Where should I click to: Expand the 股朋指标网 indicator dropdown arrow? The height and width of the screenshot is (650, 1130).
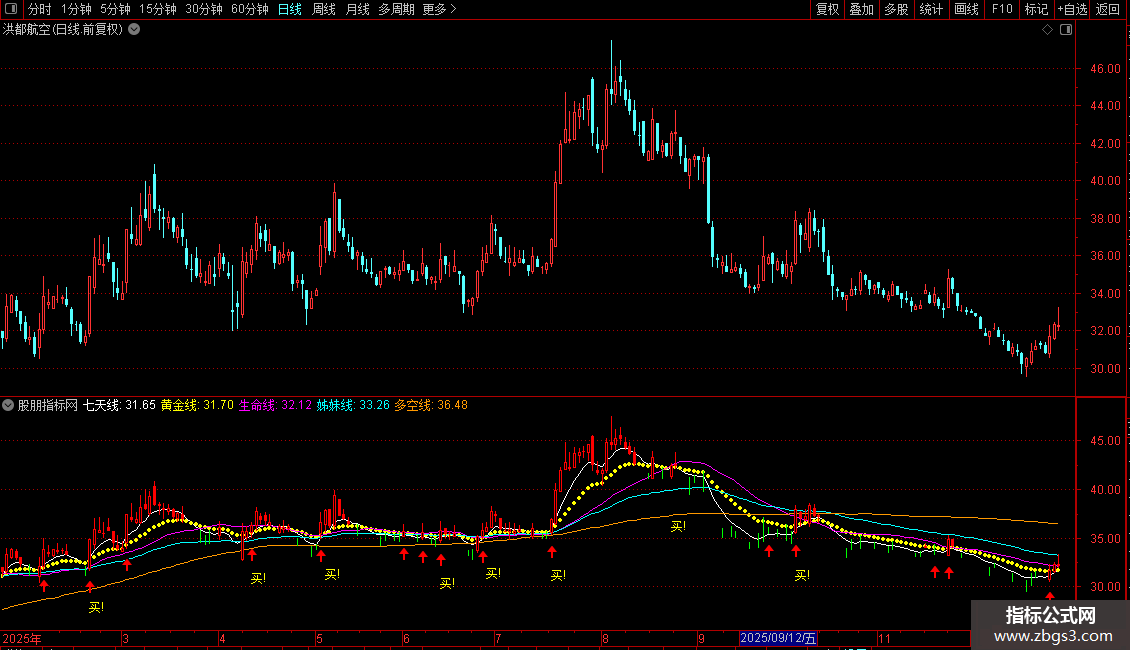(x=9, y=405)
